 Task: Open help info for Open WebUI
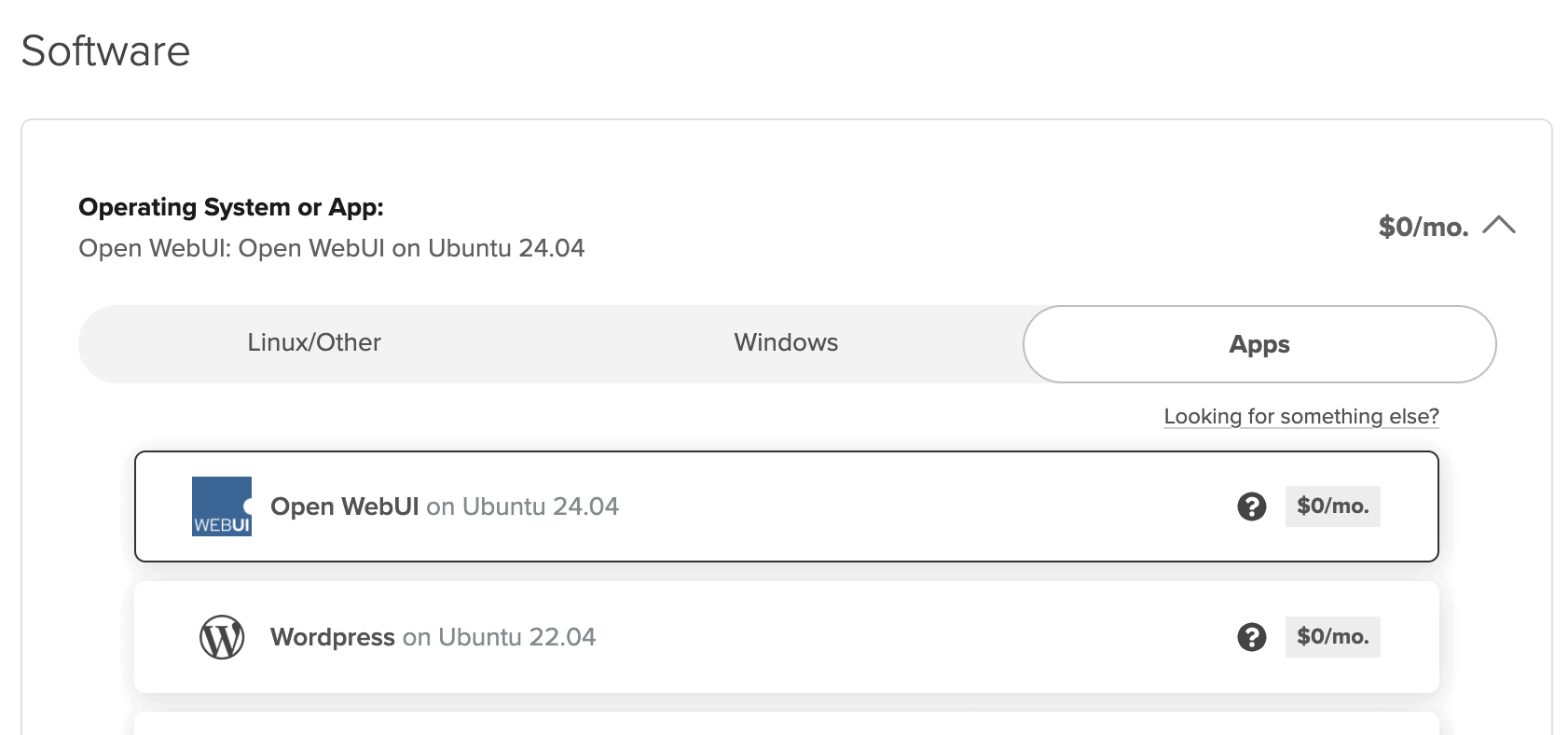[x=1251, y=506]
